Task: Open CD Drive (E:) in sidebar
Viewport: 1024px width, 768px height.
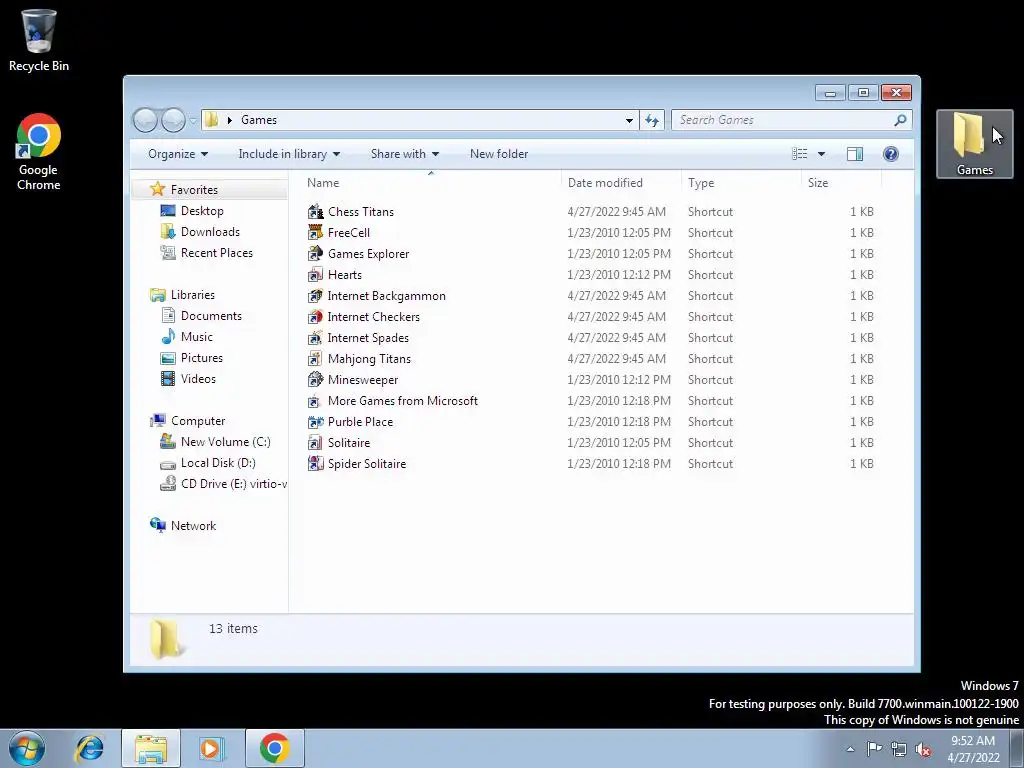Action: [223, 484]
